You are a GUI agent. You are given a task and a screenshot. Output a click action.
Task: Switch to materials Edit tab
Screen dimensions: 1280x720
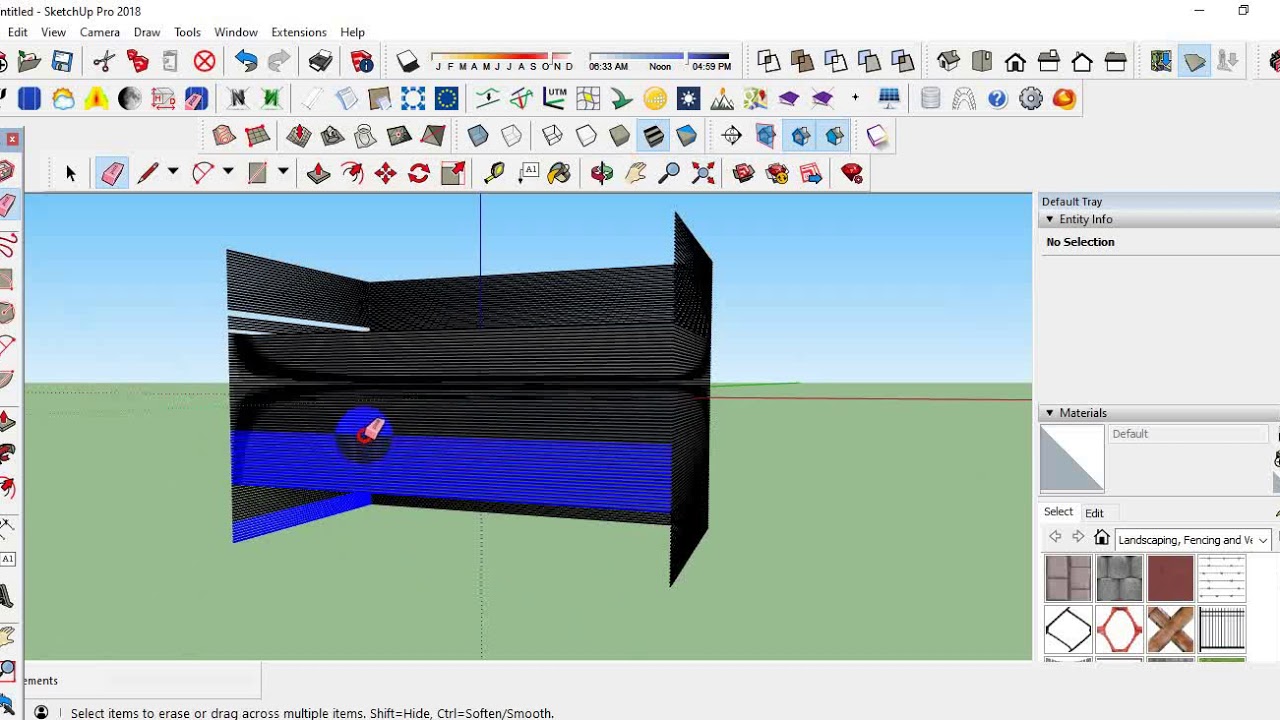click(x=1094, y=513)
